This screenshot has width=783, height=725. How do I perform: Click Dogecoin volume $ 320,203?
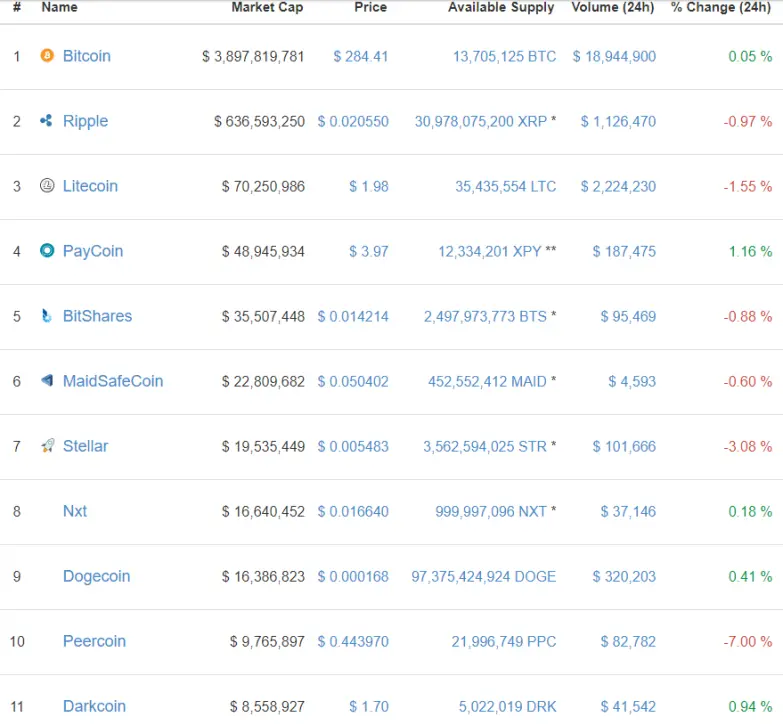click(624, 576)
